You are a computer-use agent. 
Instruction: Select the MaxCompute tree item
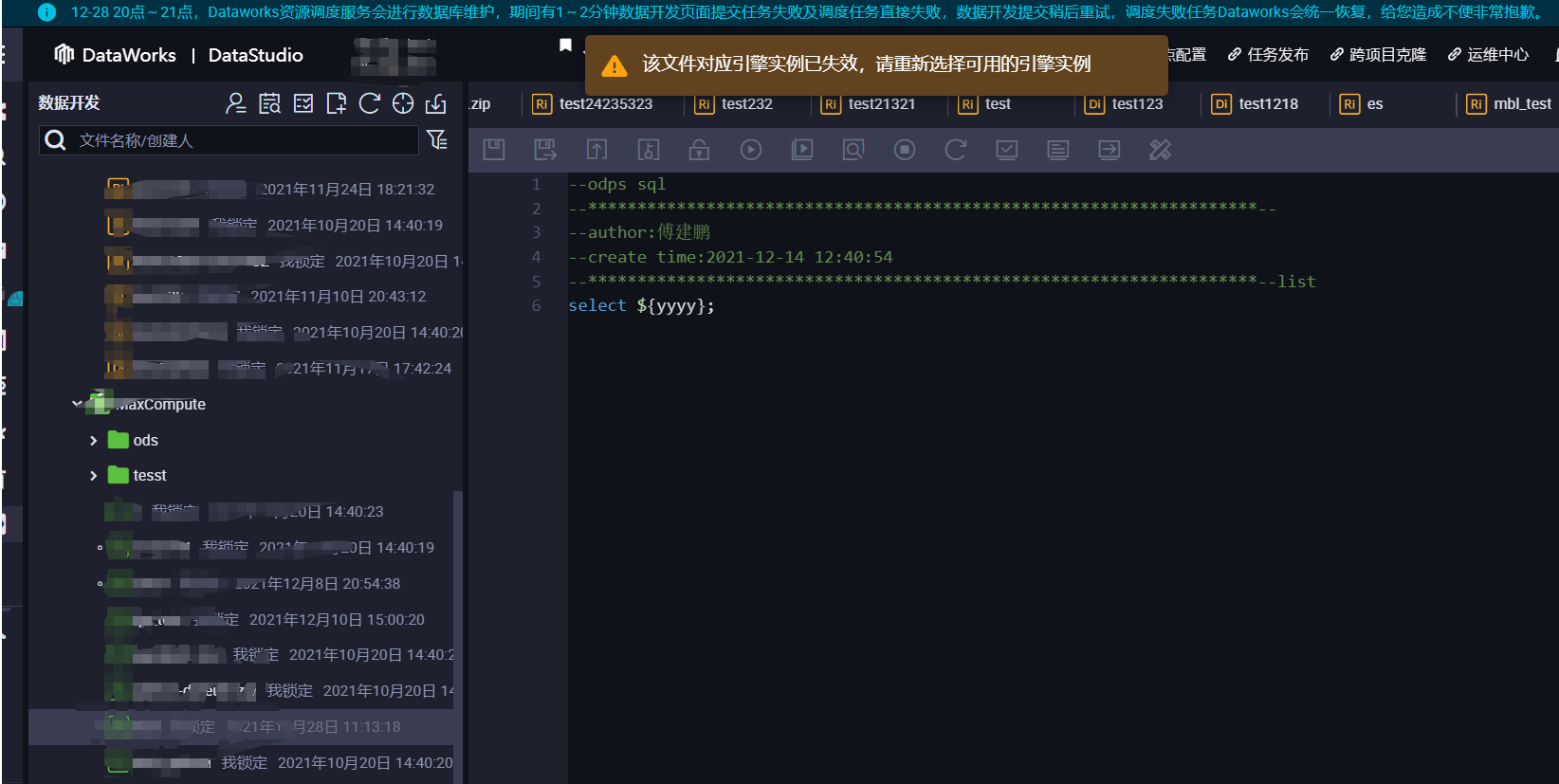(246, 404)
